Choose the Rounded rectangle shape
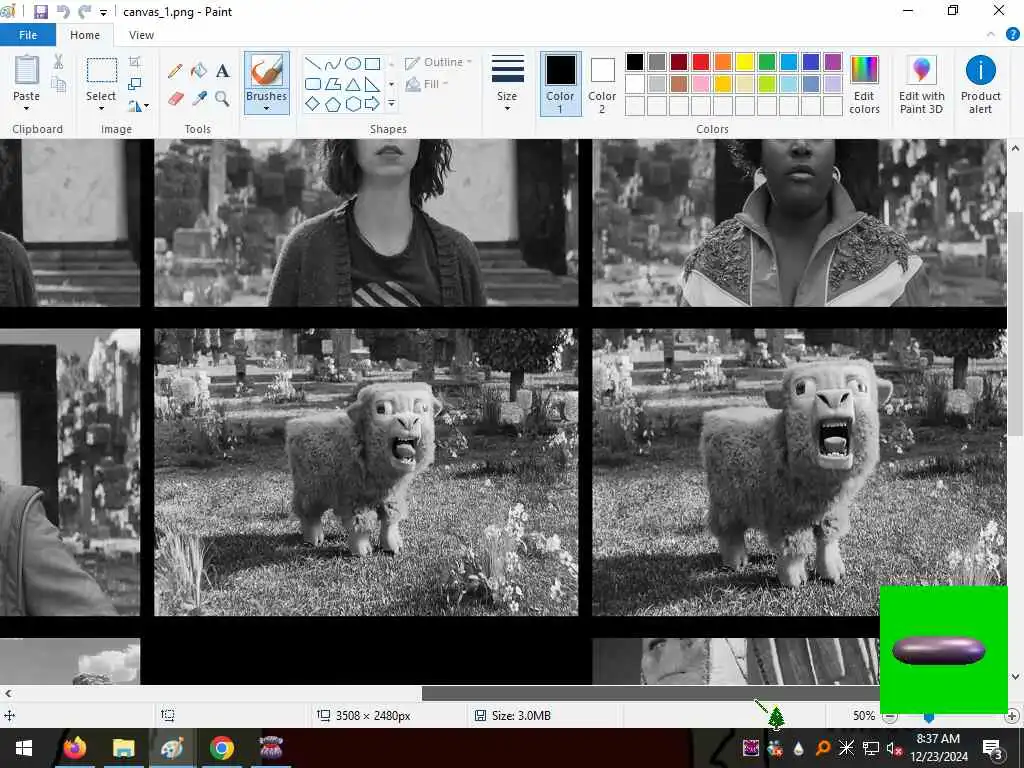The width and height of the screenshot is (1024, 768). pyautogui.click(x=313, y=84)
